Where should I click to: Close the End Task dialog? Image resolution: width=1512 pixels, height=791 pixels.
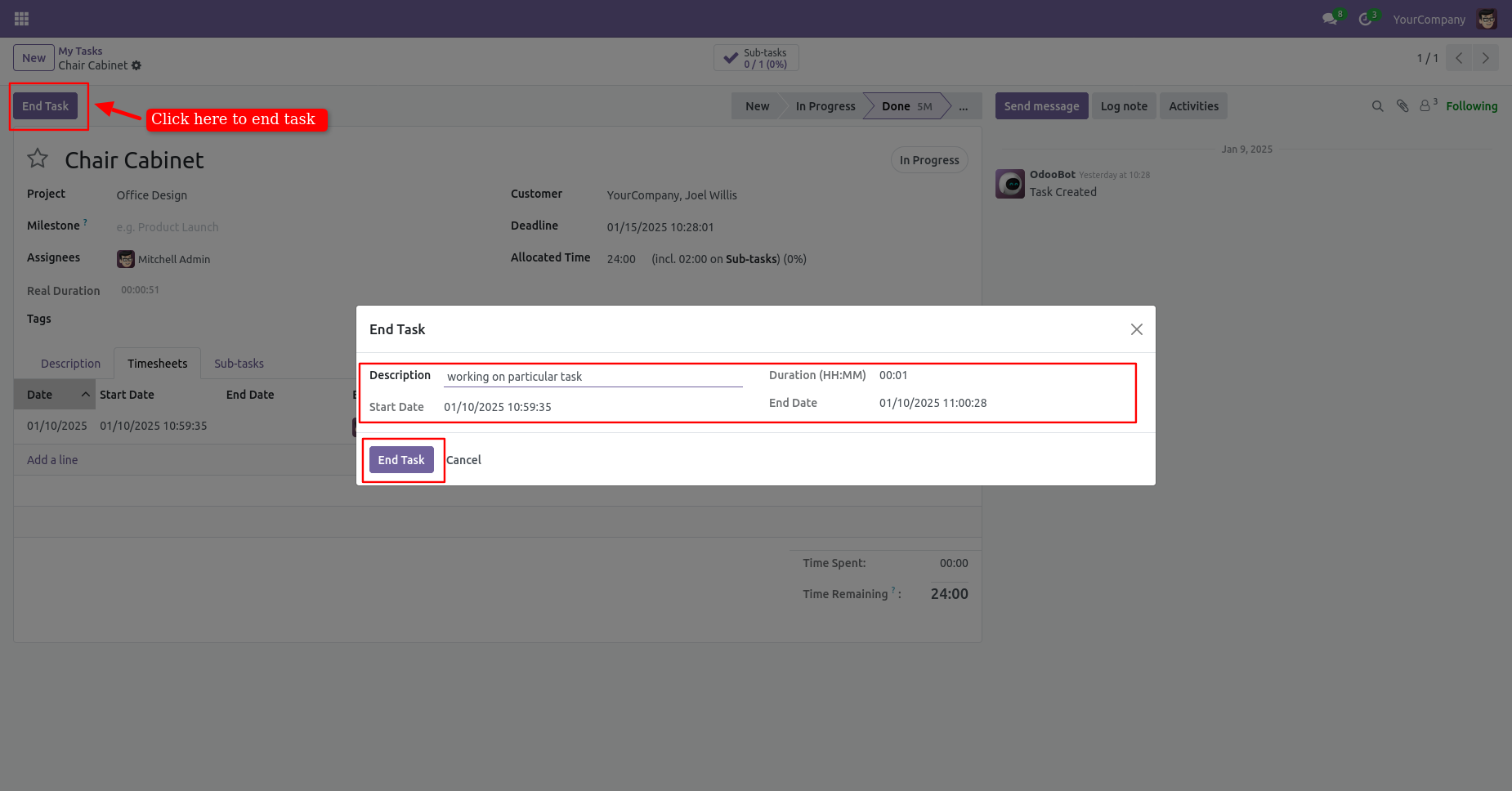pyautogui.click(x=1136, y=329)
